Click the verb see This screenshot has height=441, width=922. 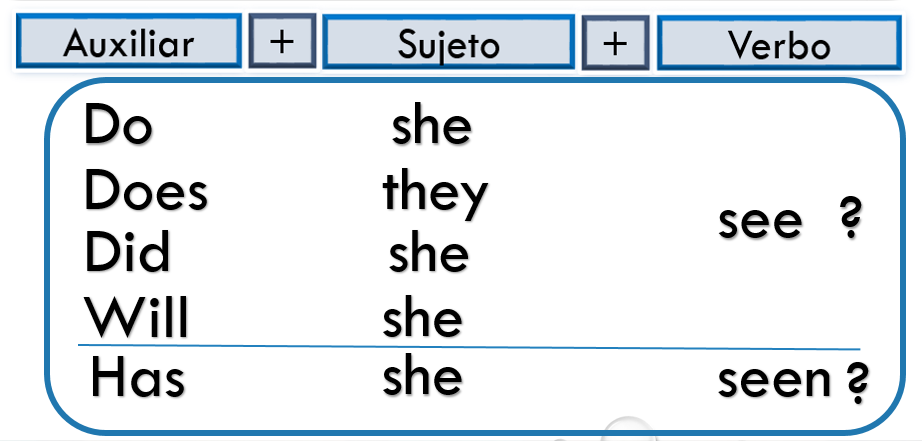[760, 222]
